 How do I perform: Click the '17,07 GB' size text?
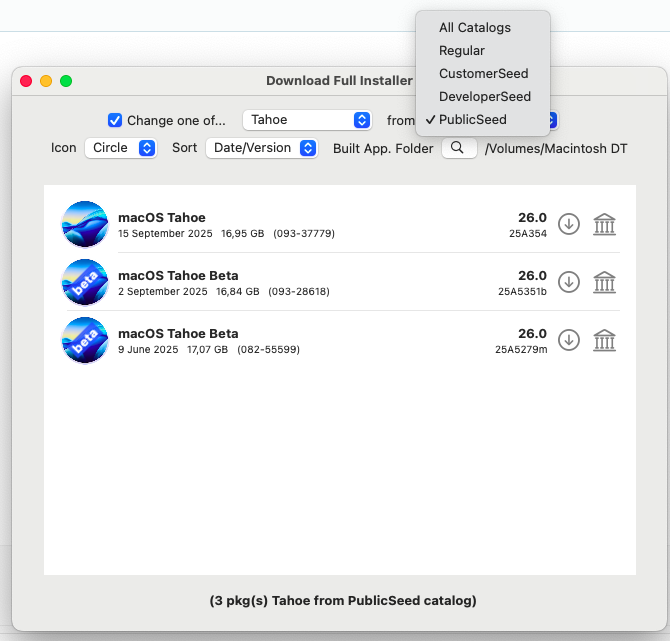point(207,350)
